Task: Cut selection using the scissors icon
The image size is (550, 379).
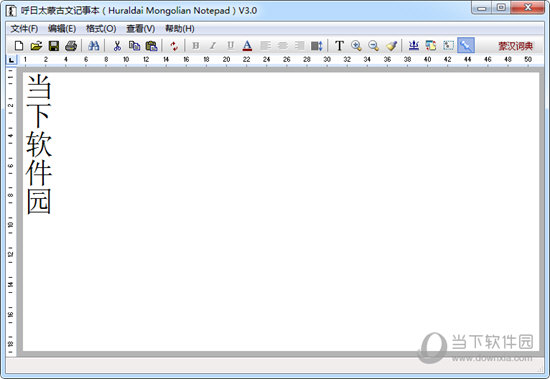Action: (x=117, y=46)
